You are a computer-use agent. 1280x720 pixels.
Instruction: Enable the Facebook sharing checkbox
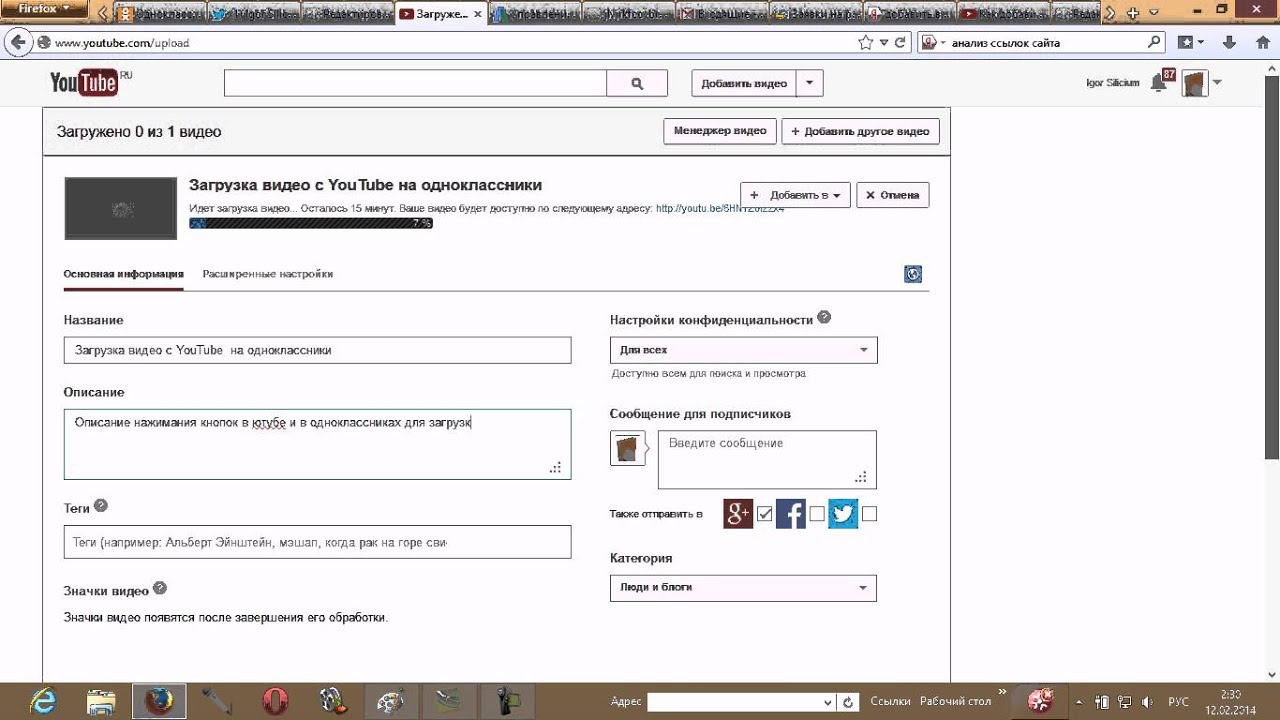[x=817, y=514]
